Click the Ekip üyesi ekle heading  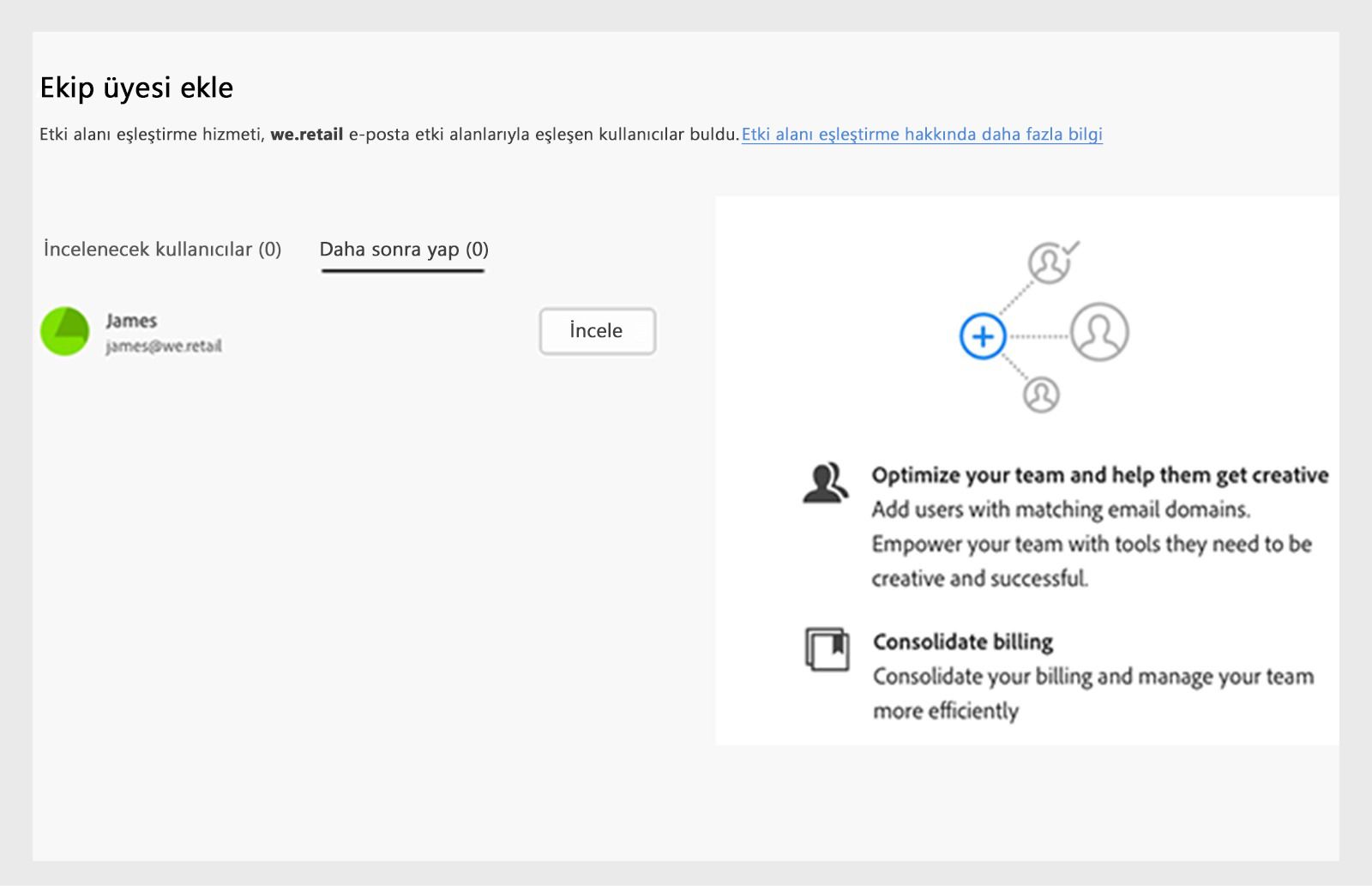coord(136,87)
